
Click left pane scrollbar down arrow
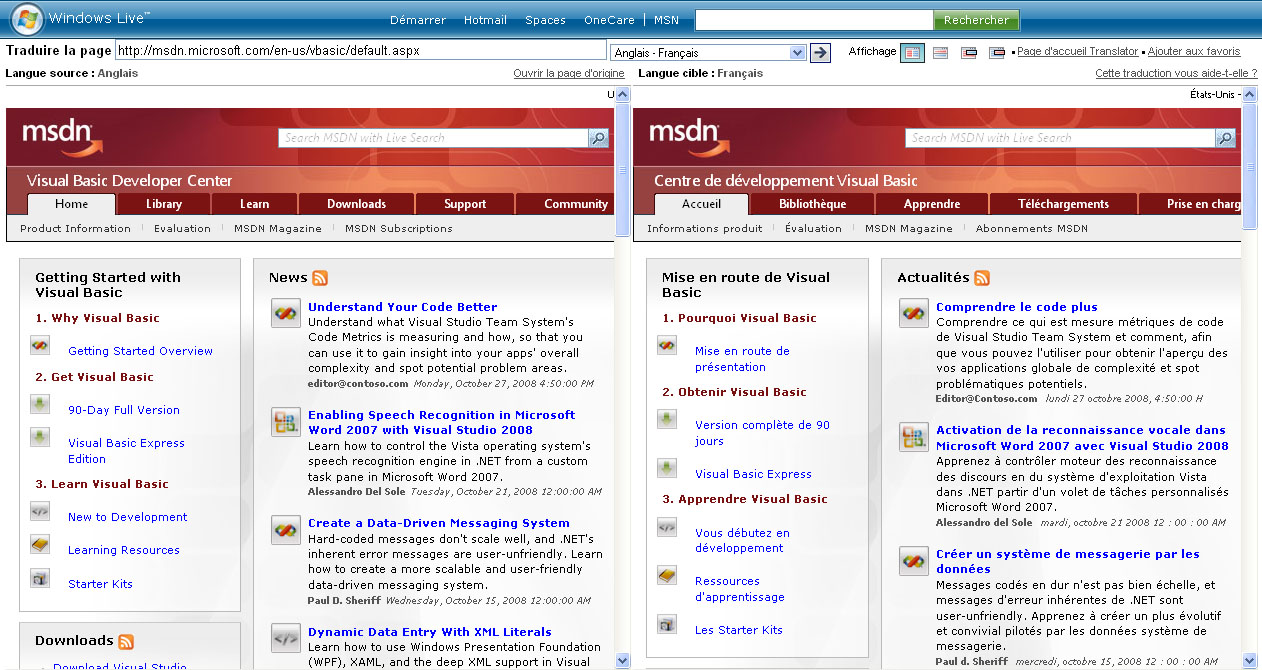[622, 660]
